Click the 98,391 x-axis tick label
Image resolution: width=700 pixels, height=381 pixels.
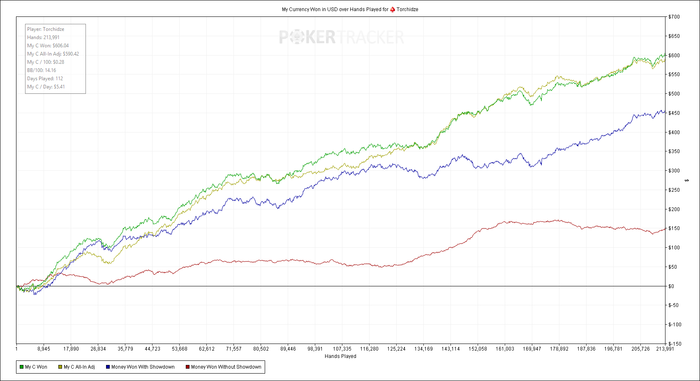click(315, 349)
